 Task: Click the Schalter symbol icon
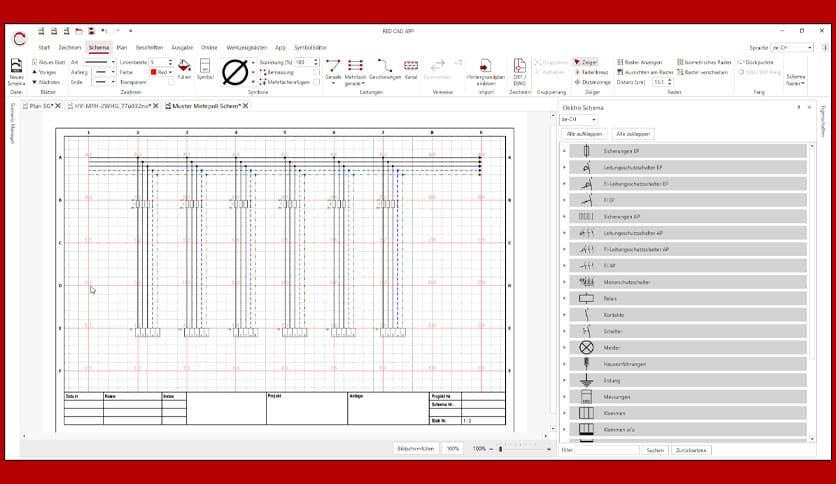coord(586,332)
